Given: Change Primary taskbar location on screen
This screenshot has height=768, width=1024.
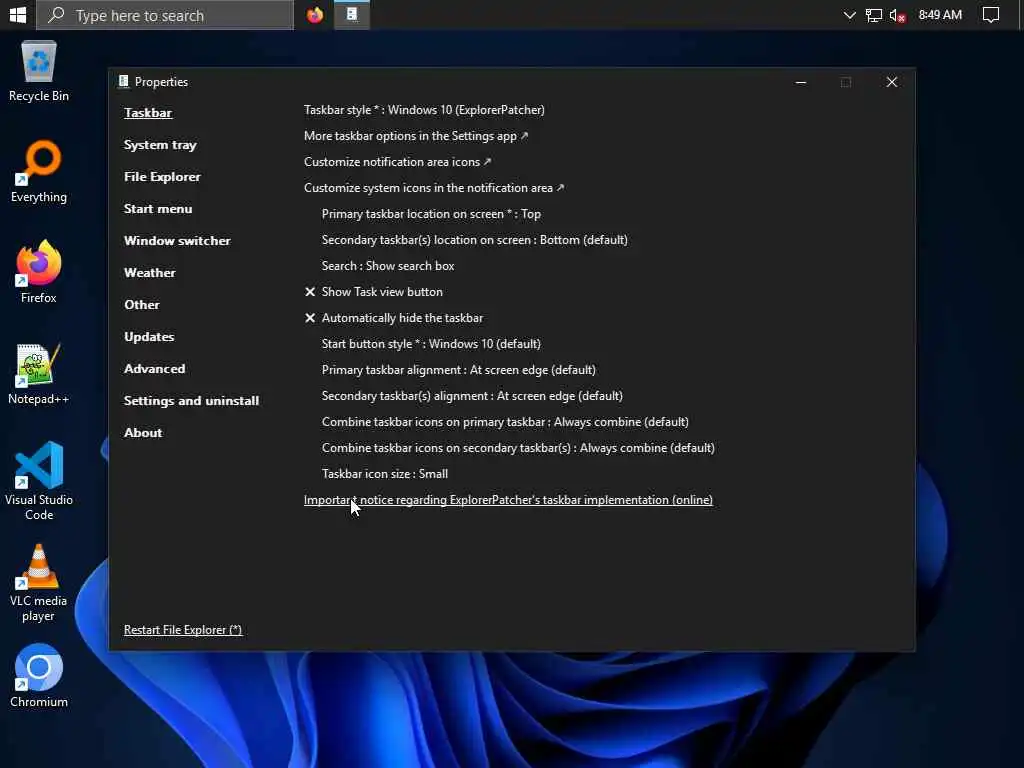Looking at the screenshot, I should tap(431, 214).
